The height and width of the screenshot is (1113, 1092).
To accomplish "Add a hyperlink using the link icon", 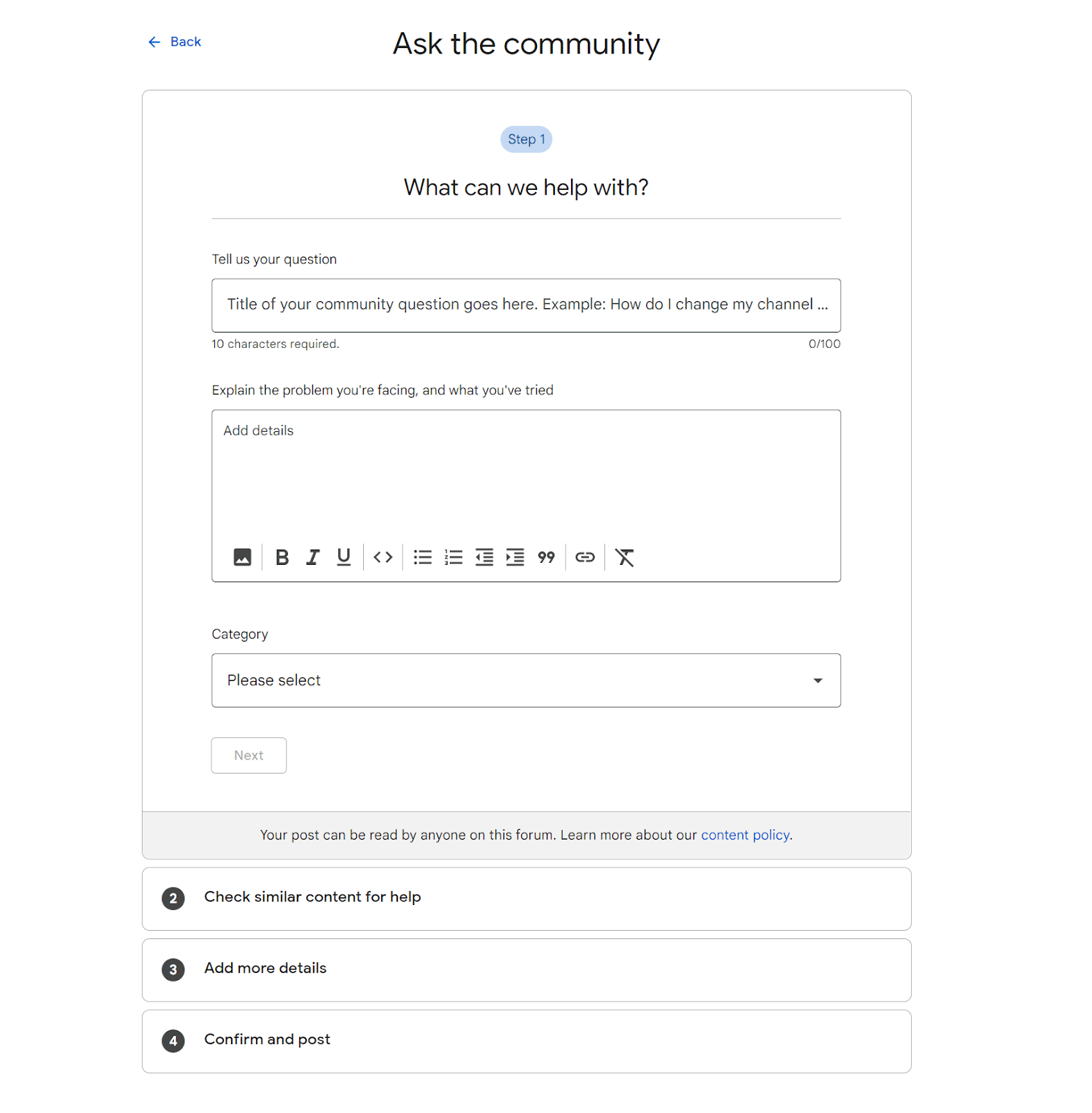I will pos(585,557).
